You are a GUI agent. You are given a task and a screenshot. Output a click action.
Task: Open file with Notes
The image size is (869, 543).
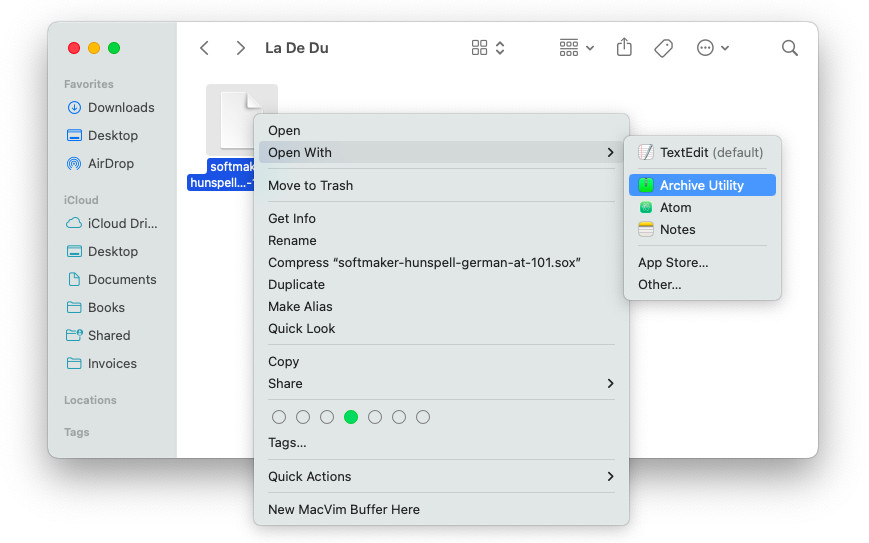coord(702,229)
